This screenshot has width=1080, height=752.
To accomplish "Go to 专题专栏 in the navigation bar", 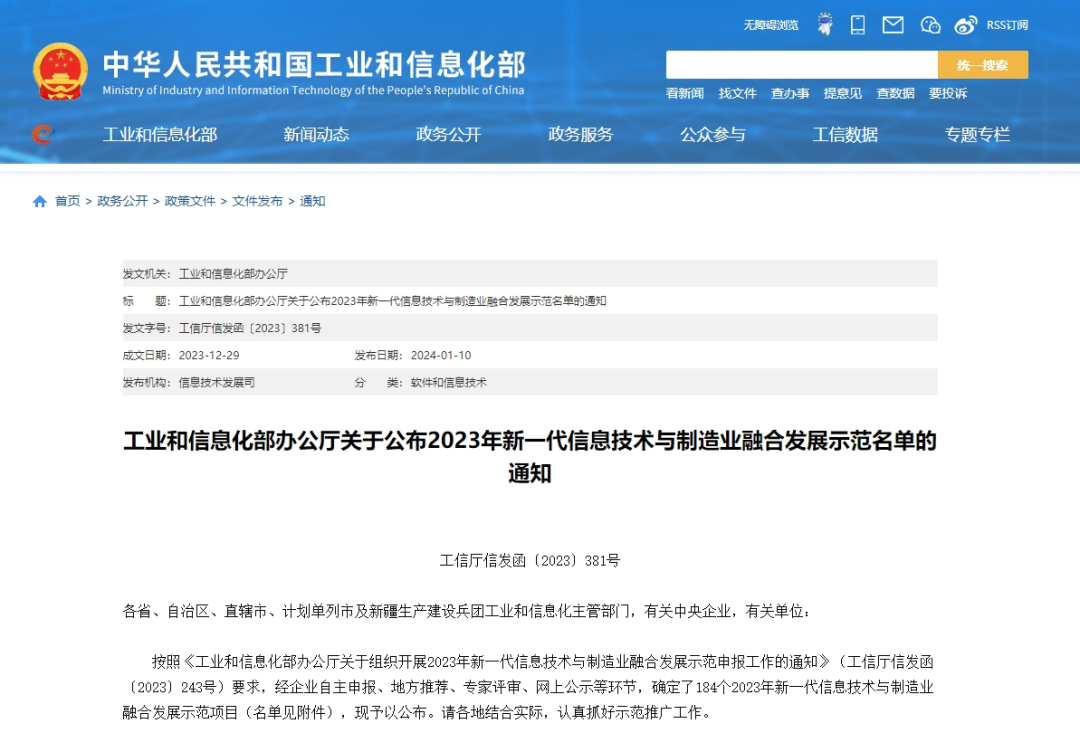I will click(977, 134).
